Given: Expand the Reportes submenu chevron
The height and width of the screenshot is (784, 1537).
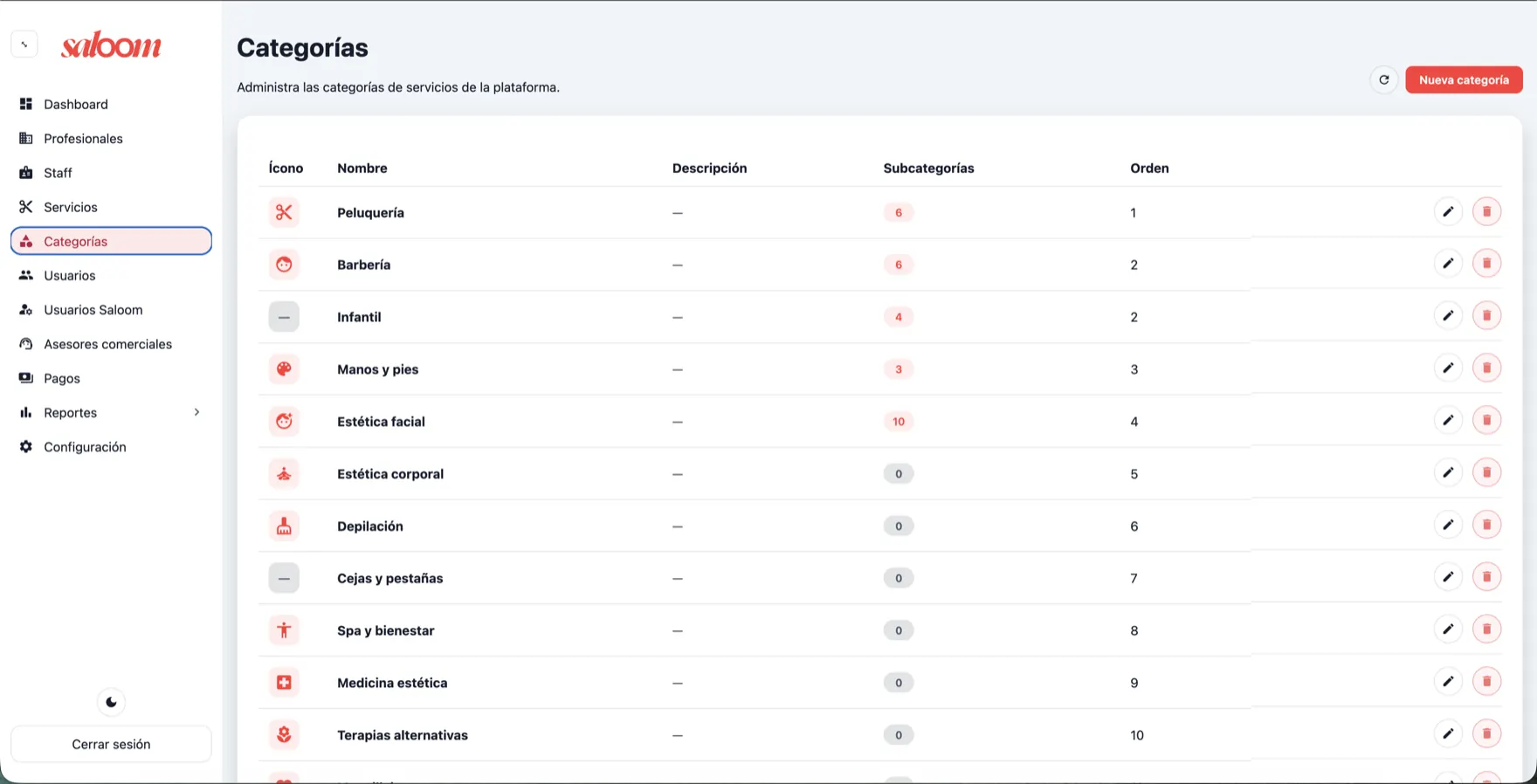Looking at the screenshot, I should pyautogui.click(x=196, y=412).
